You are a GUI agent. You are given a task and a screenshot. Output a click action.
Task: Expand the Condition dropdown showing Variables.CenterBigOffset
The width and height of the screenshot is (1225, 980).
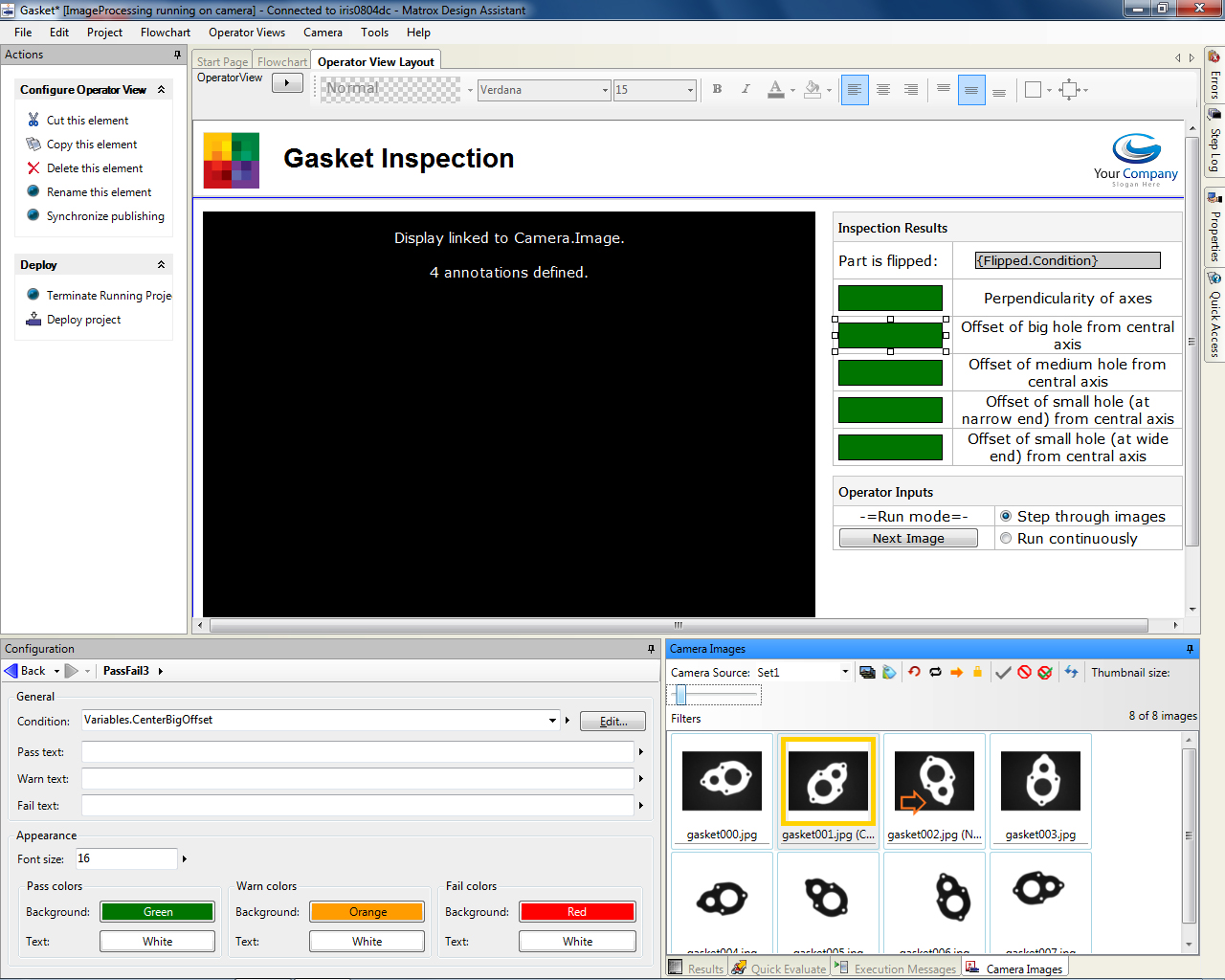point(552,721)
